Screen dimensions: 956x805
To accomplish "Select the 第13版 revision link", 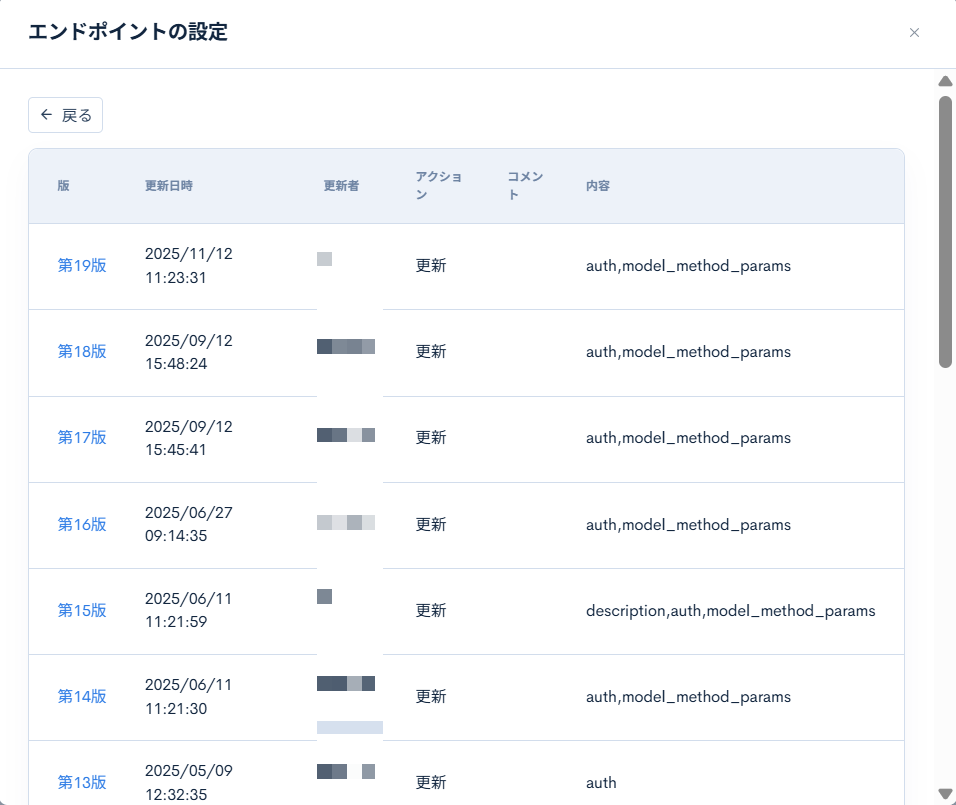I will tap(80, 782).
